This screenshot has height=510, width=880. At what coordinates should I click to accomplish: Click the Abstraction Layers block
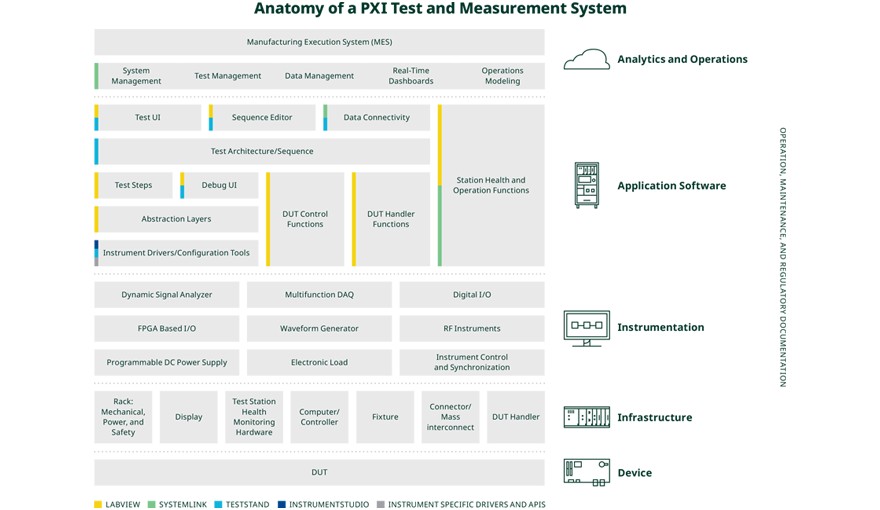(x=176, y=219)
